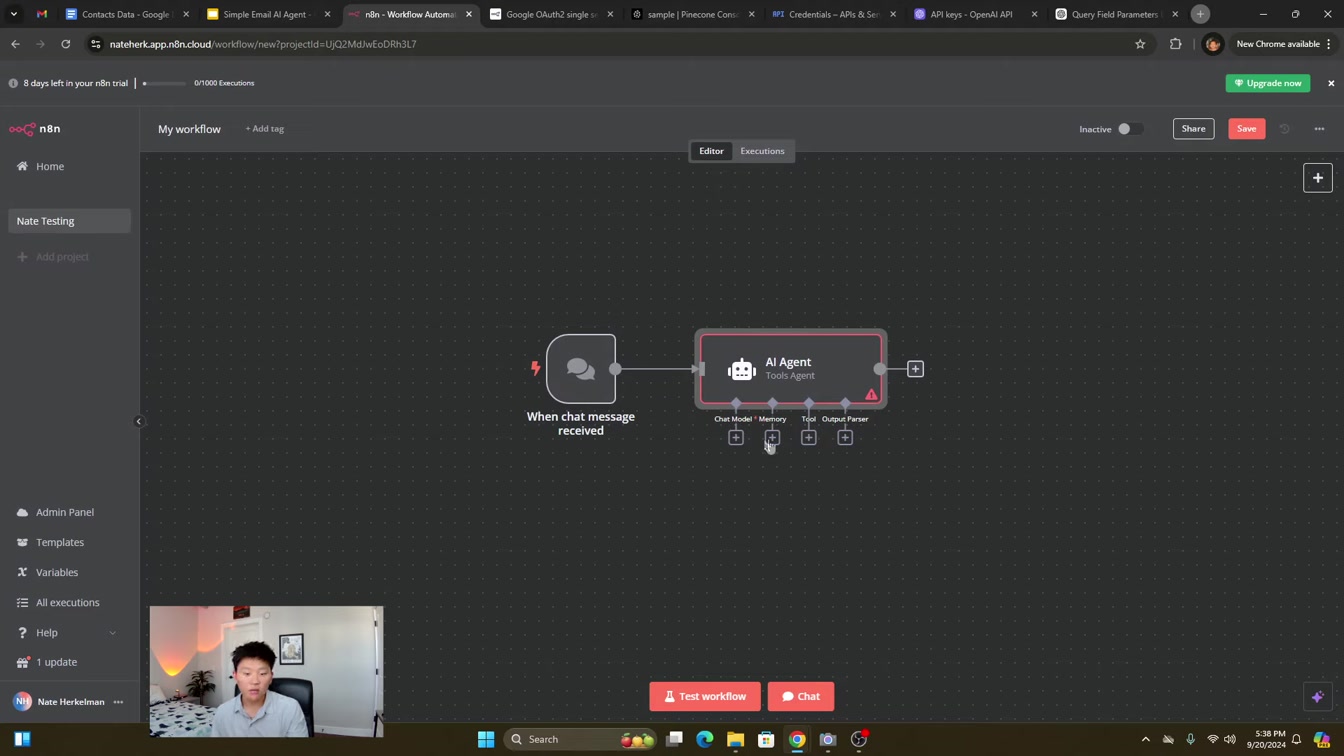Open File Explorer from taskbar
This screenshot has width=1344, height=756.
(735, 740)
